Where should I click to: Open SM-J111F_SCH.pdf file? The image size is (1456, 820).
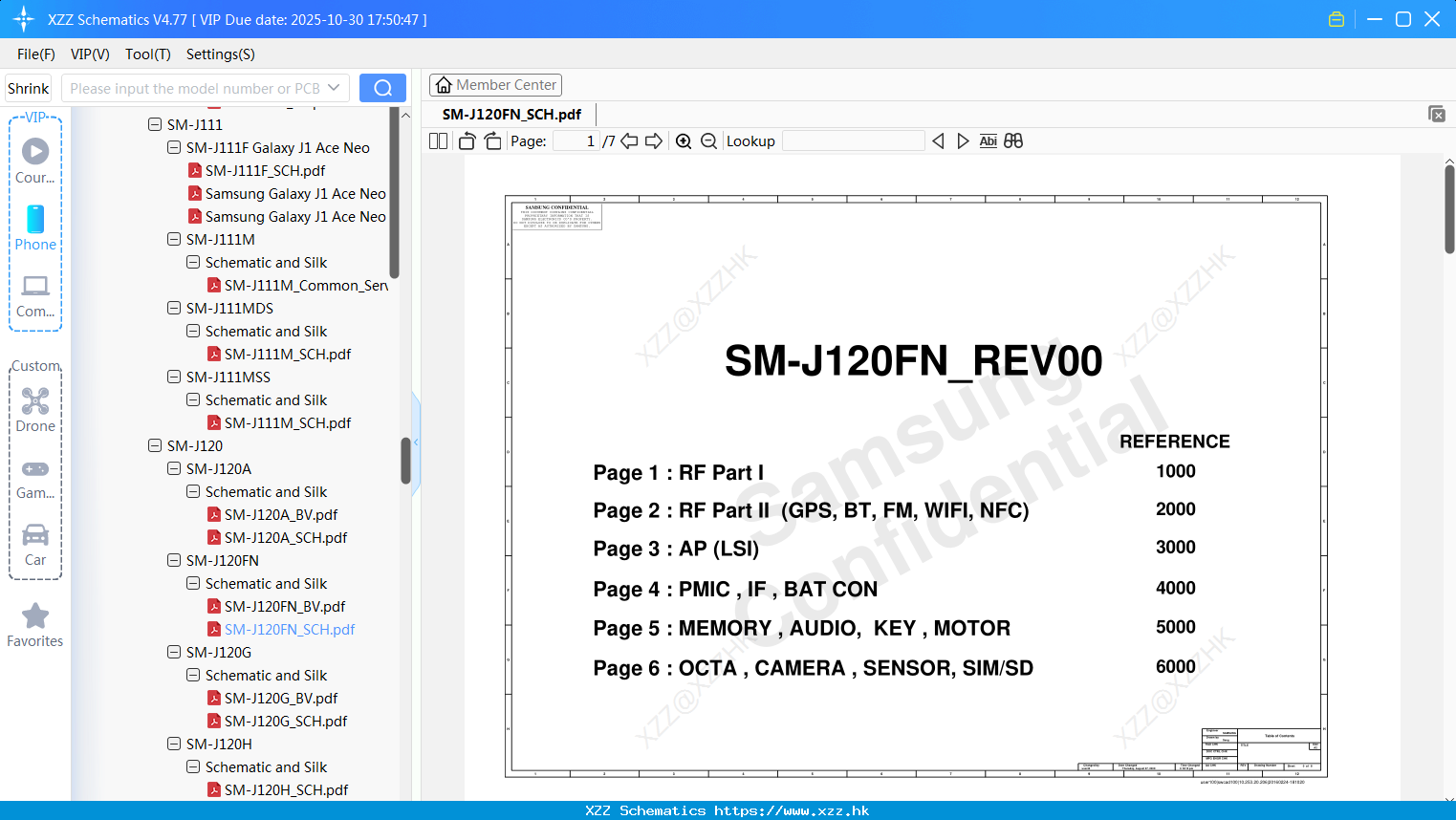click(x=265, y=170)
